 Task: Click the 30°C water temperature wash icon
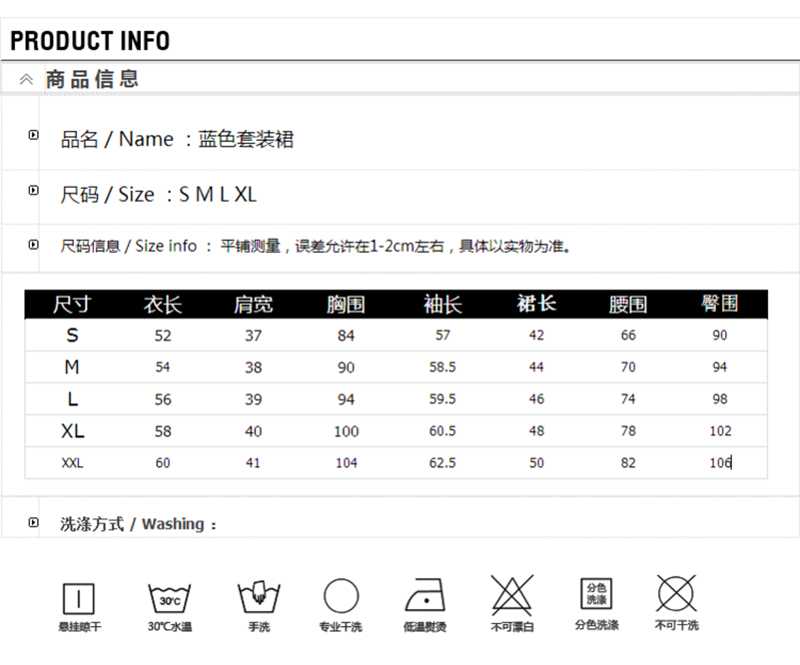click(169, 598)
